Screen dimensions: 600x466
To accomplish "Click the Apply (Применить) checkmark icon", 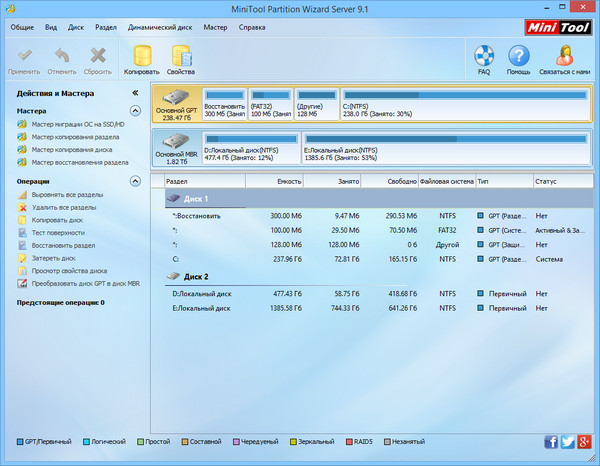I will click(24, 56).
